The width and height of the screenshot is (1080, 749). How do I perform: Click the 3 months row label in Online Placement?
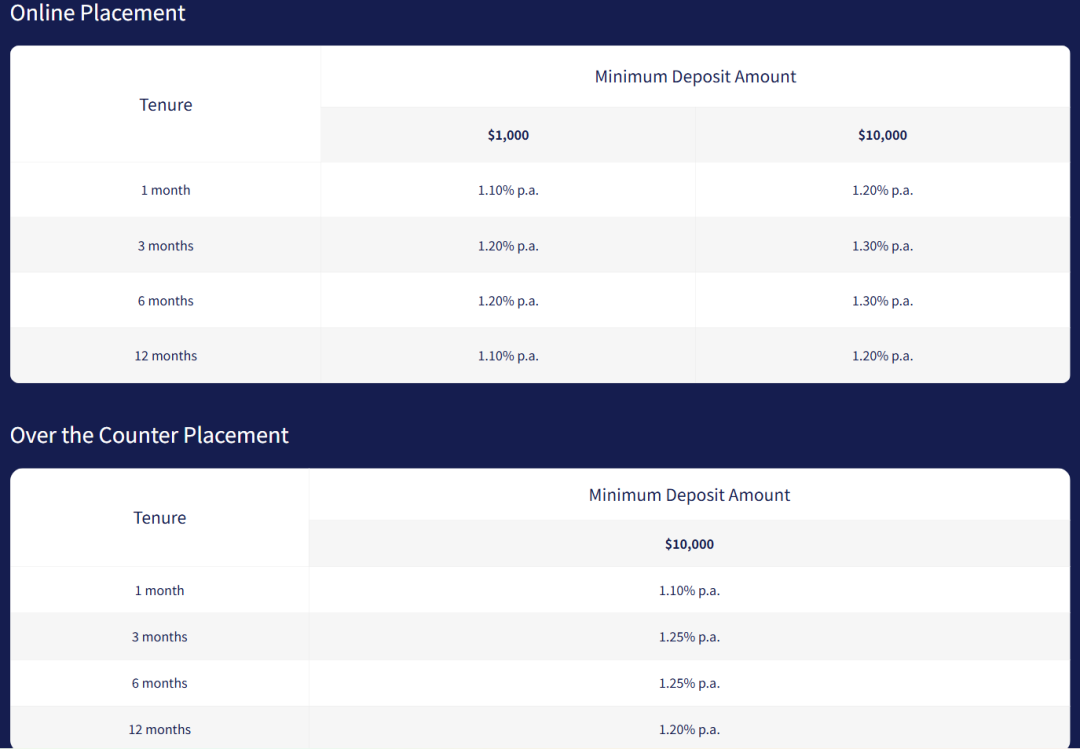point(166,246)
